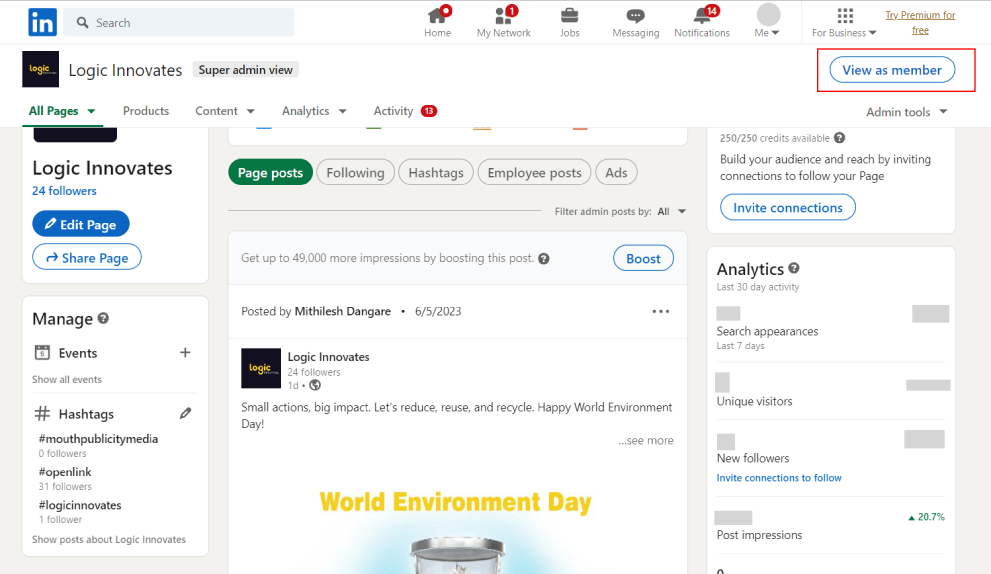Screen dimensions: 991x574
Task: Click the Logic Innovates logo in page header
Action: pos(40,69)
